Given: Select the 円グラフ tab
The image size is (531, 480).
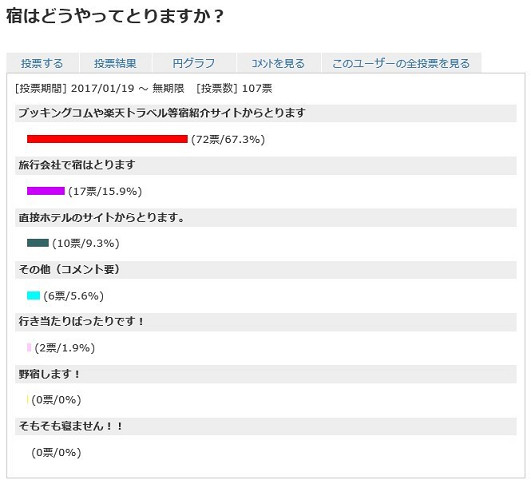Looking at the screenshot, I should pos(194,63).
